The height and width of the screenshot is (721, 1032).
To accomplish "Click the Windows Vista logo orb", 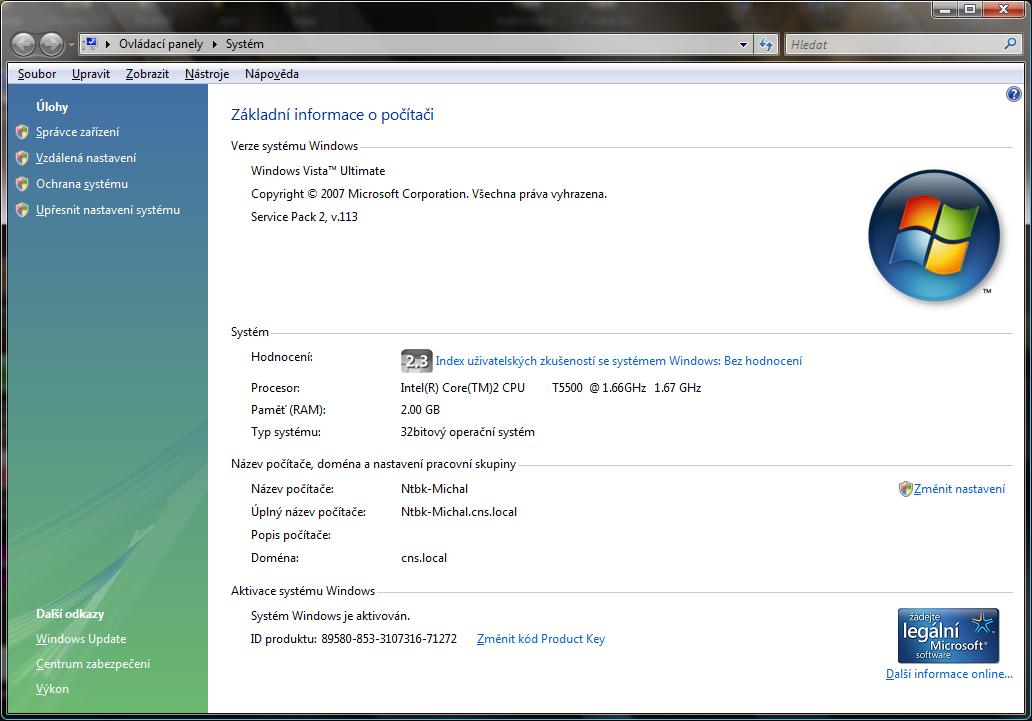I will [934, 235].
